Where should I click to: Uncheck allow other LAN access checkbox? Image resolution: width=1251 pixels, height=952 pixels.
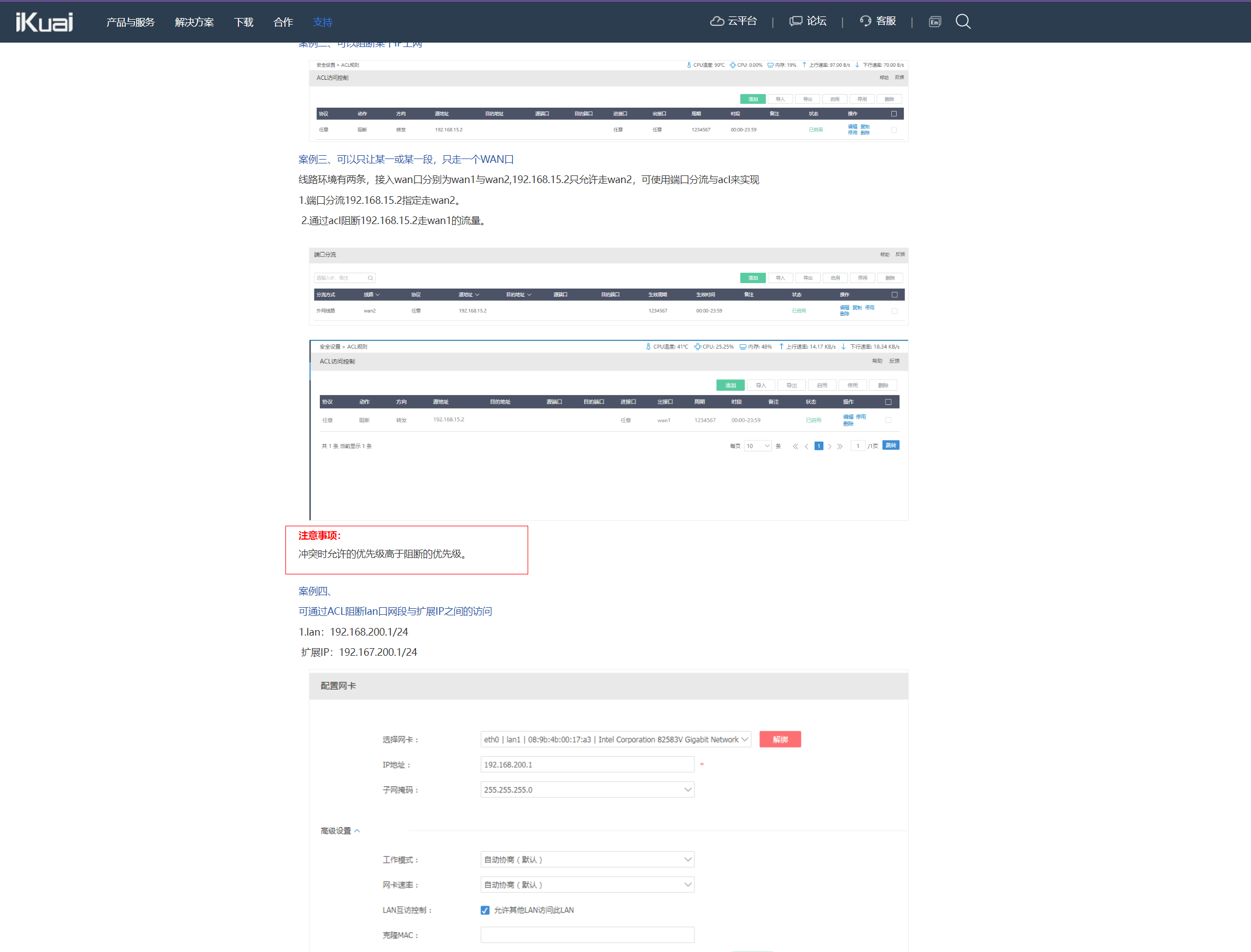click(x=484, y=910)
